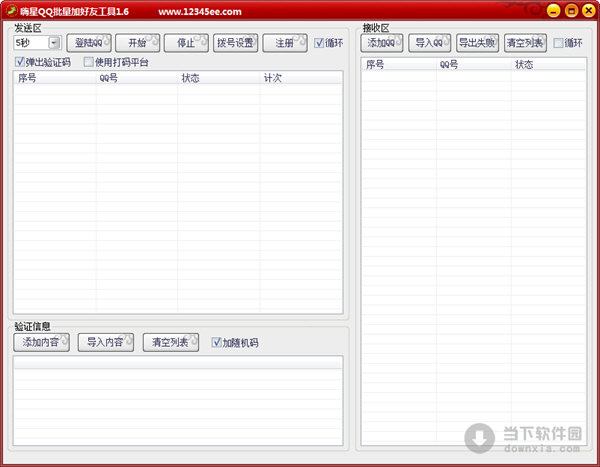Clear 验证信息 list with 清空列表
Screen dimensions: 600x467
171,342
